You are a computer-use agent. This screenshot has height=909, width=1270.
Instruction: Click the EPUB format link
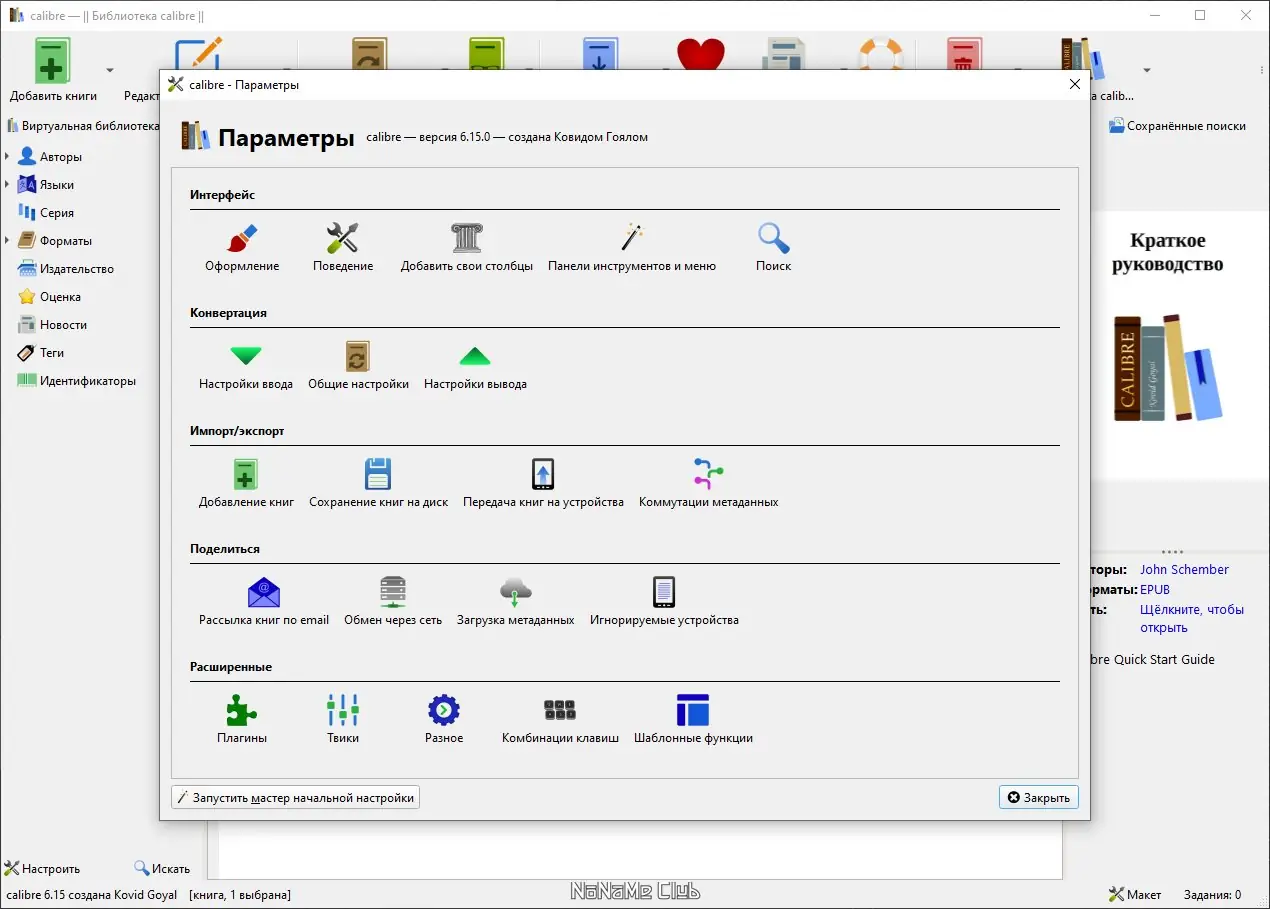tap(1155, 589)
